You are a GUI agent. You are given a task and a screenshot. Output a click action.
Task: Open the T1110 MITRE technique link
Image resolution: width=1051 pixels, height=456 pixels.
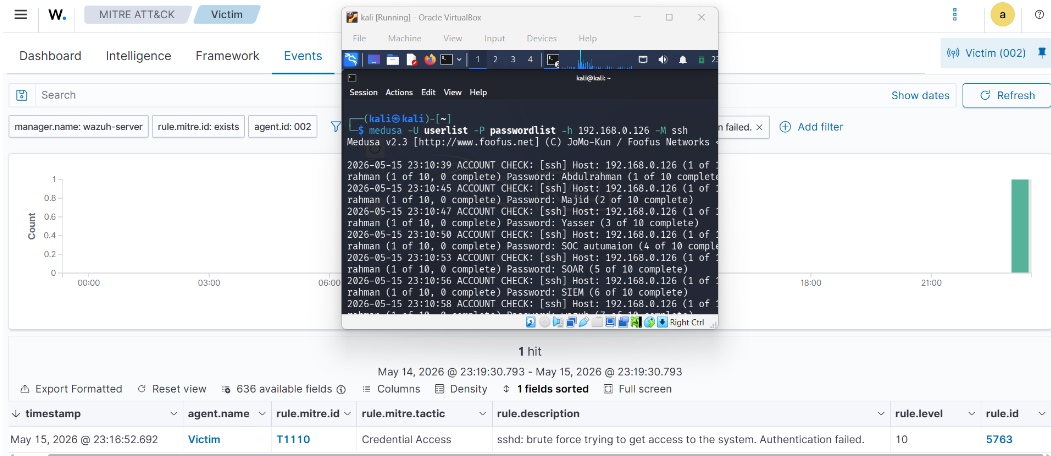pos(293,440)
